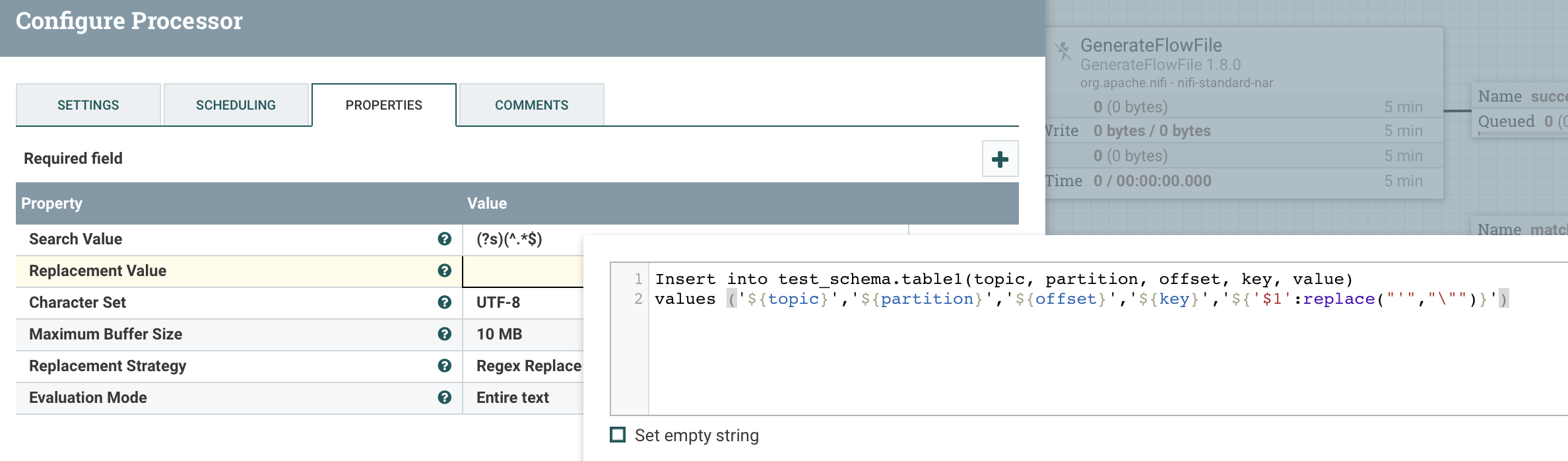Click help icon for Search Value

pyautogui.click(x=445, y=239)
